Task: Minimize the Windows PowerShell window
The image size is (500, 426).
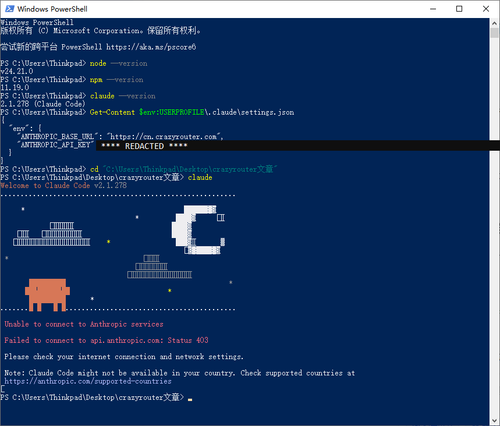Action: (x=433, y=9)
